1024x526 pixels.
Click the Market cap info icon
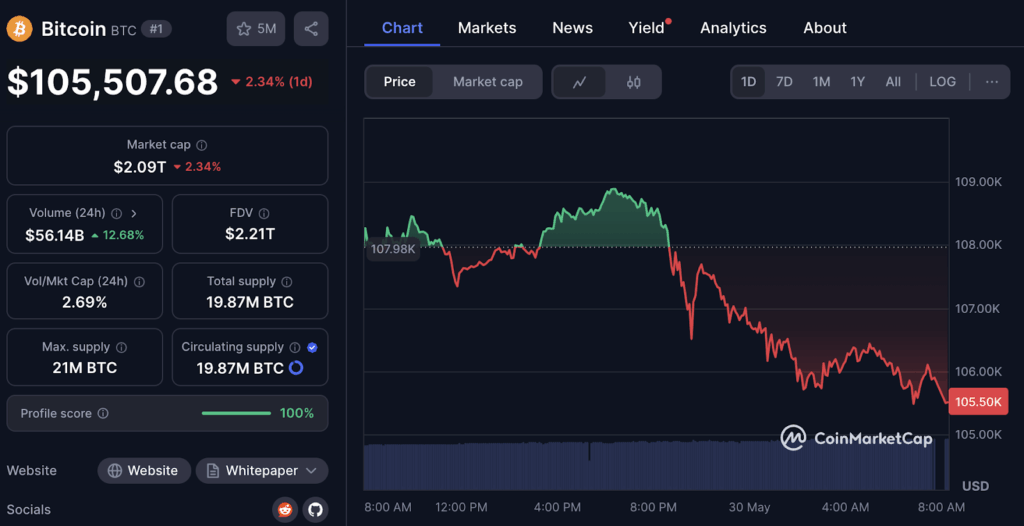(202, 145)
